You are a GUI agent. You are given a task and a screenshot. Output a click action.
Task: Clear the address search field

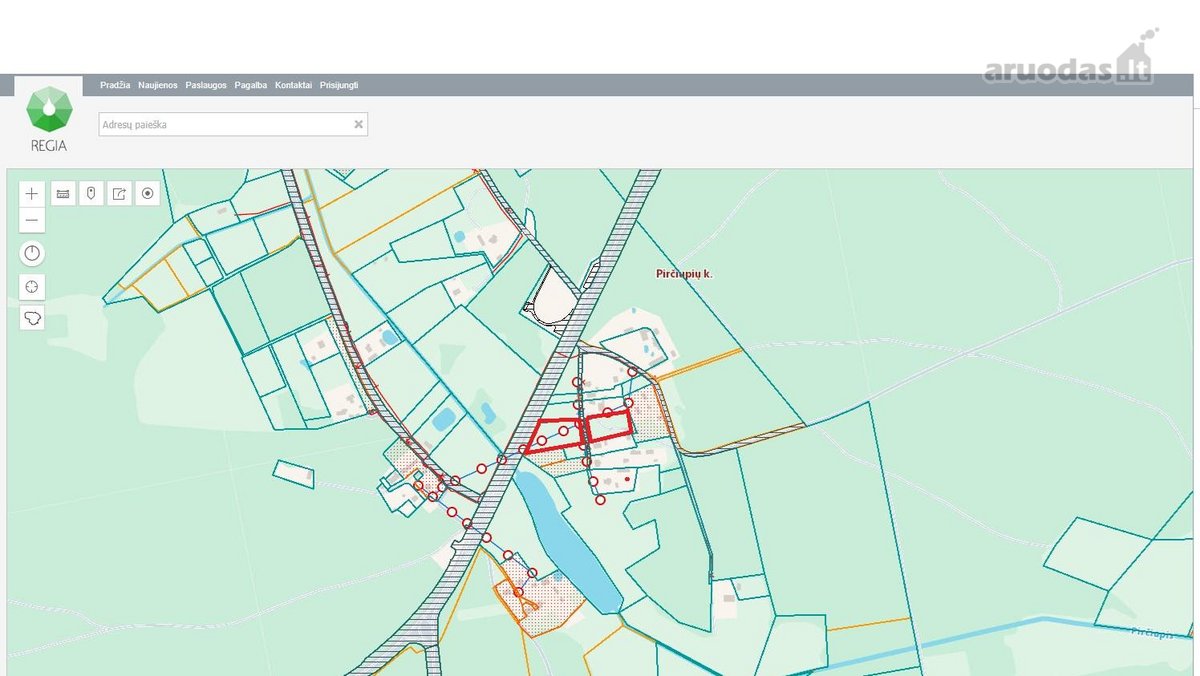coord(358,125)
